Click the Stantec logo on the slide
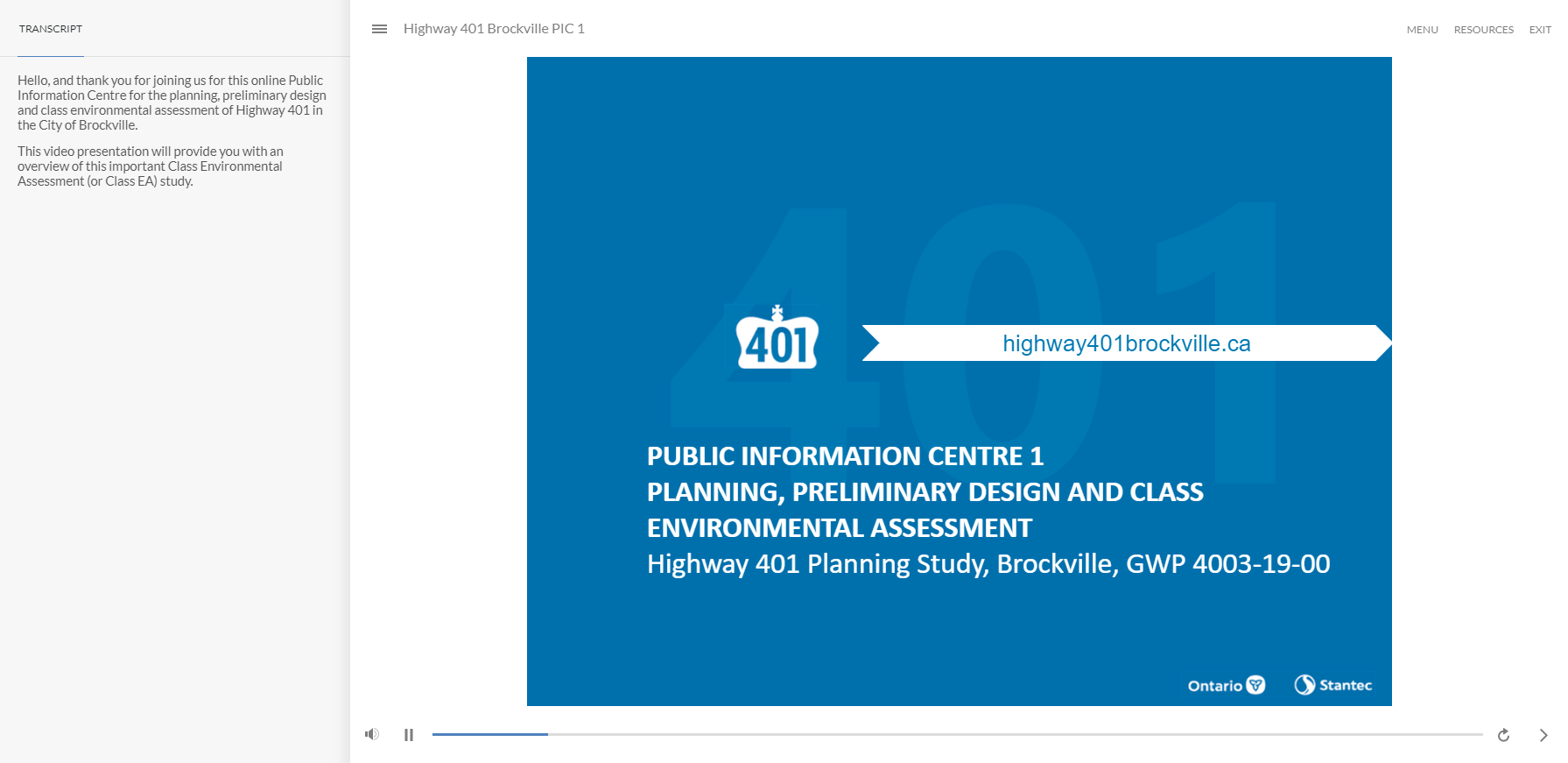 [x=1332, y=685]
